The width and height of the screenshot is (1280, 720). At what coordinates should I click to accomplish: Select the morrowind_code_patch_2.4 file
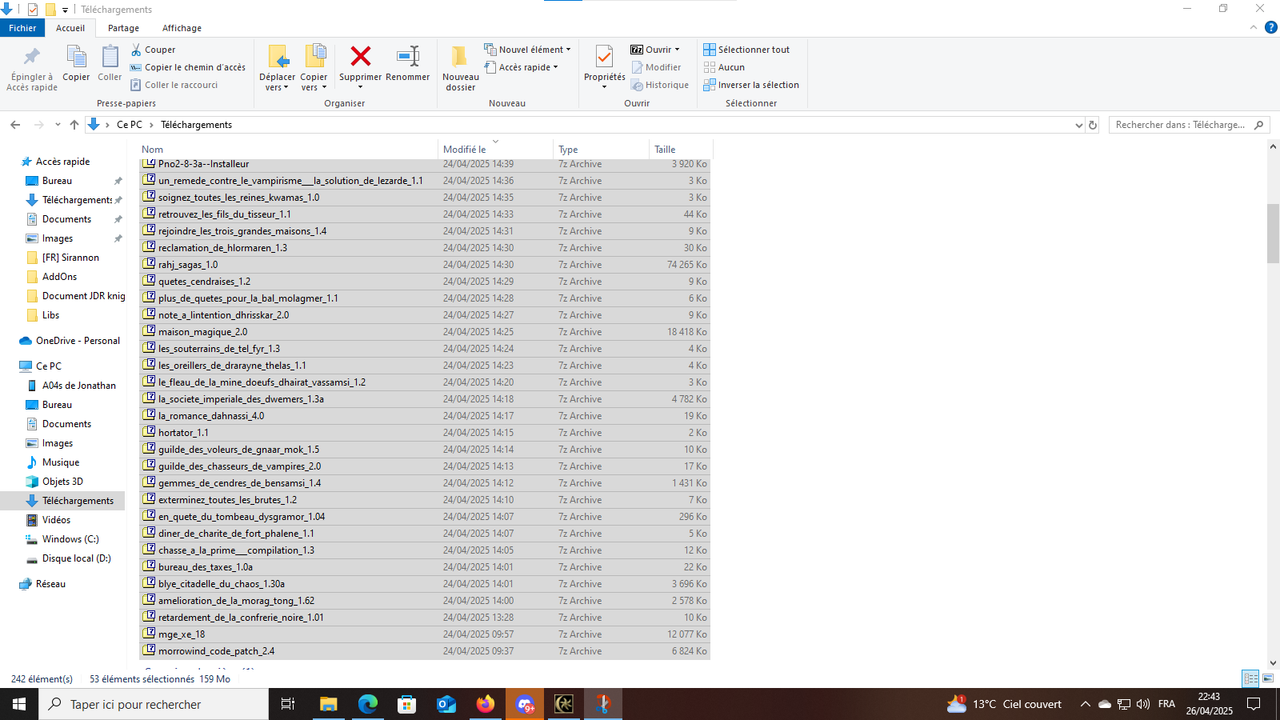click(x=425, y=651)
